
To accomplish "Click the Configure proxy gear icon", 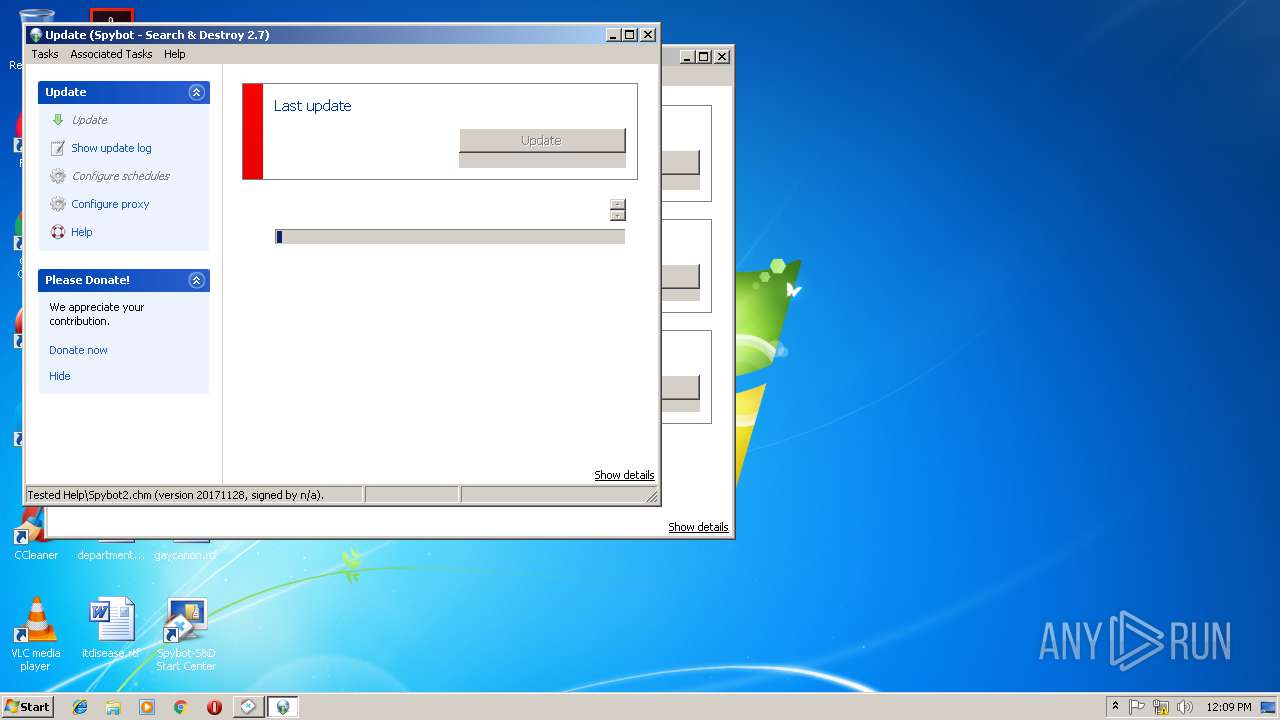I will pos(58,204).
